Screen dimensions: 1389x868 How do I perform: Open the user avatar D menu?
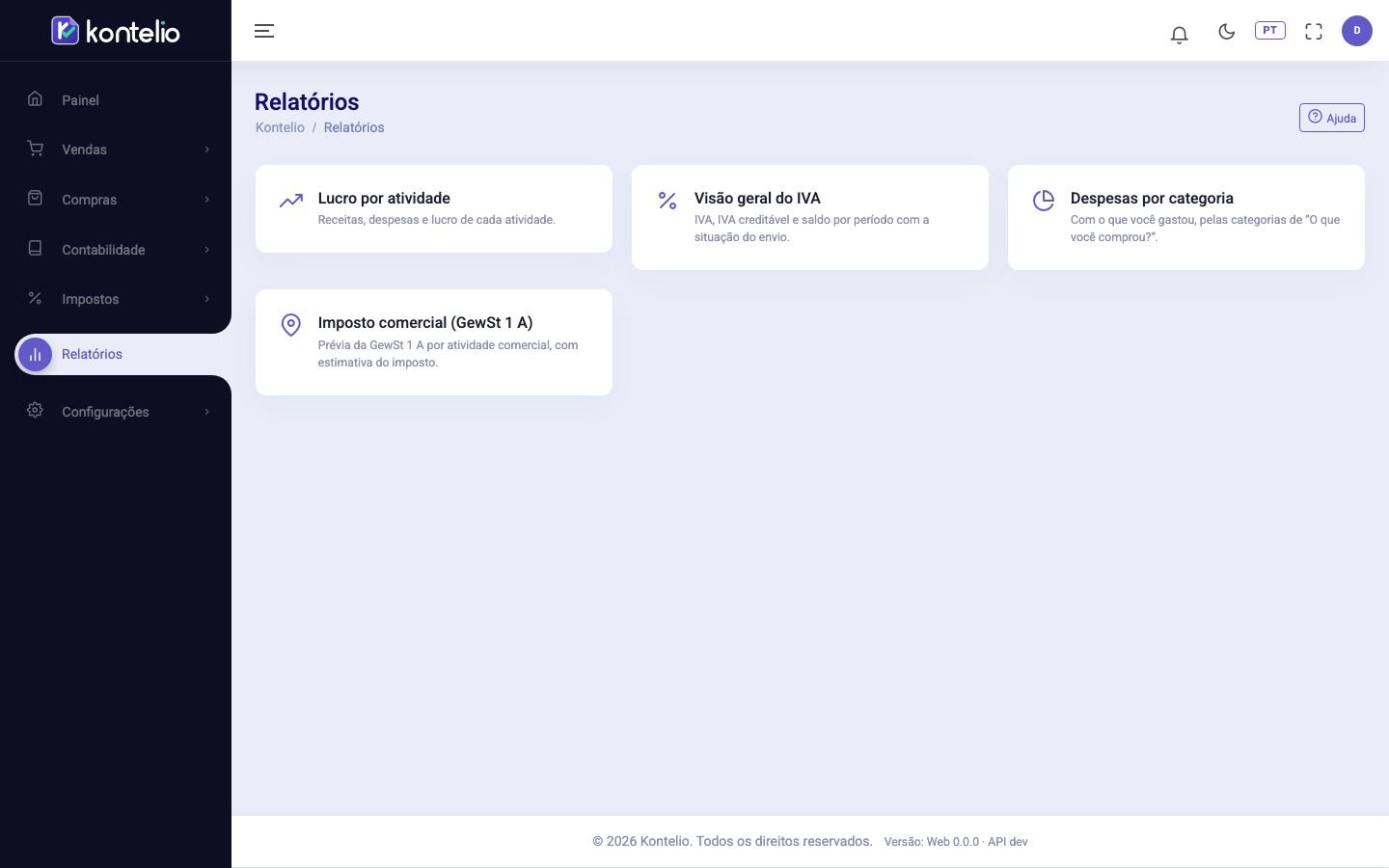point(1357,31)
